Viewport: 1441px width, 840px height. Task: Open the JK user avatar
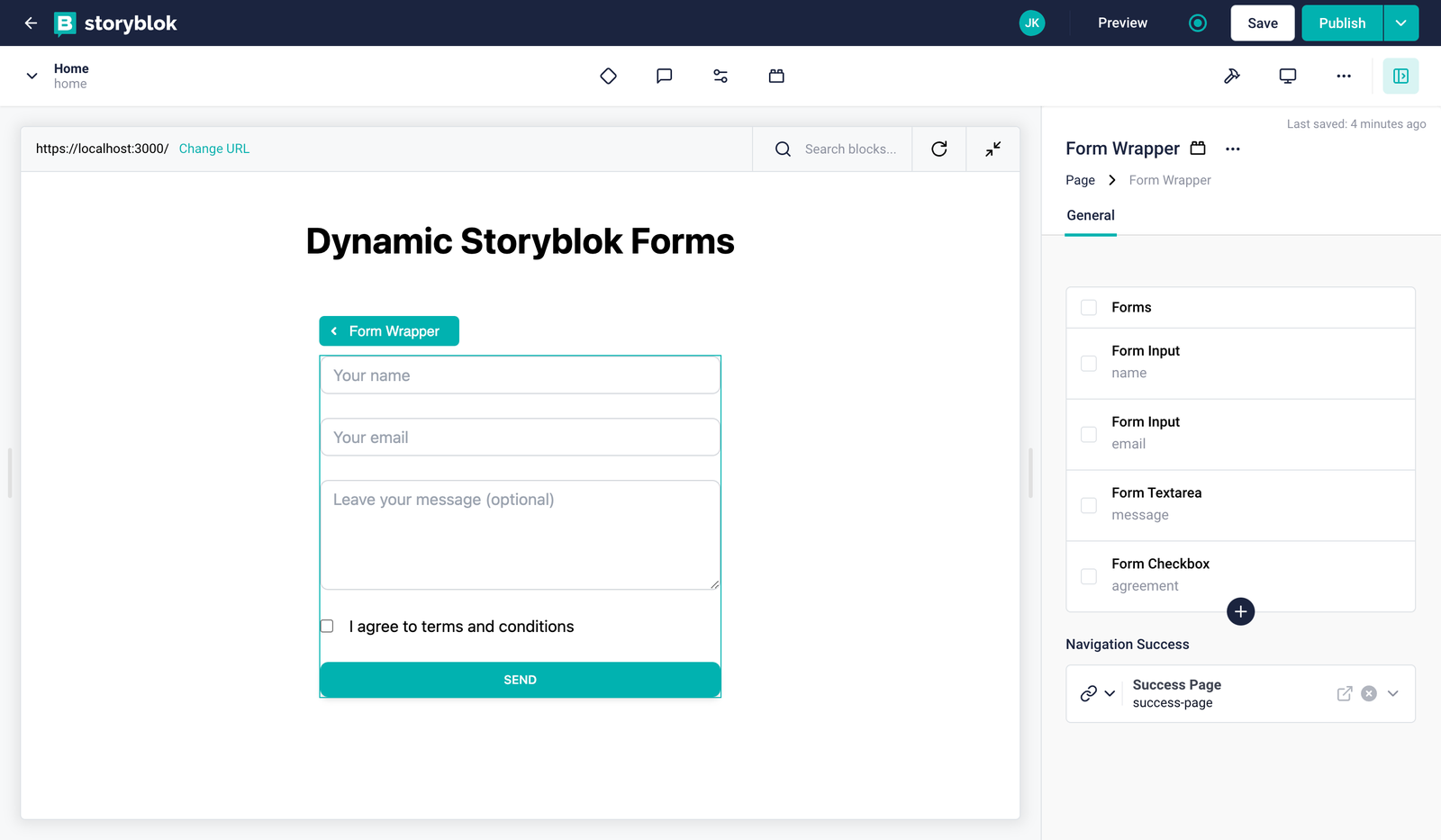click(1032, 23)
